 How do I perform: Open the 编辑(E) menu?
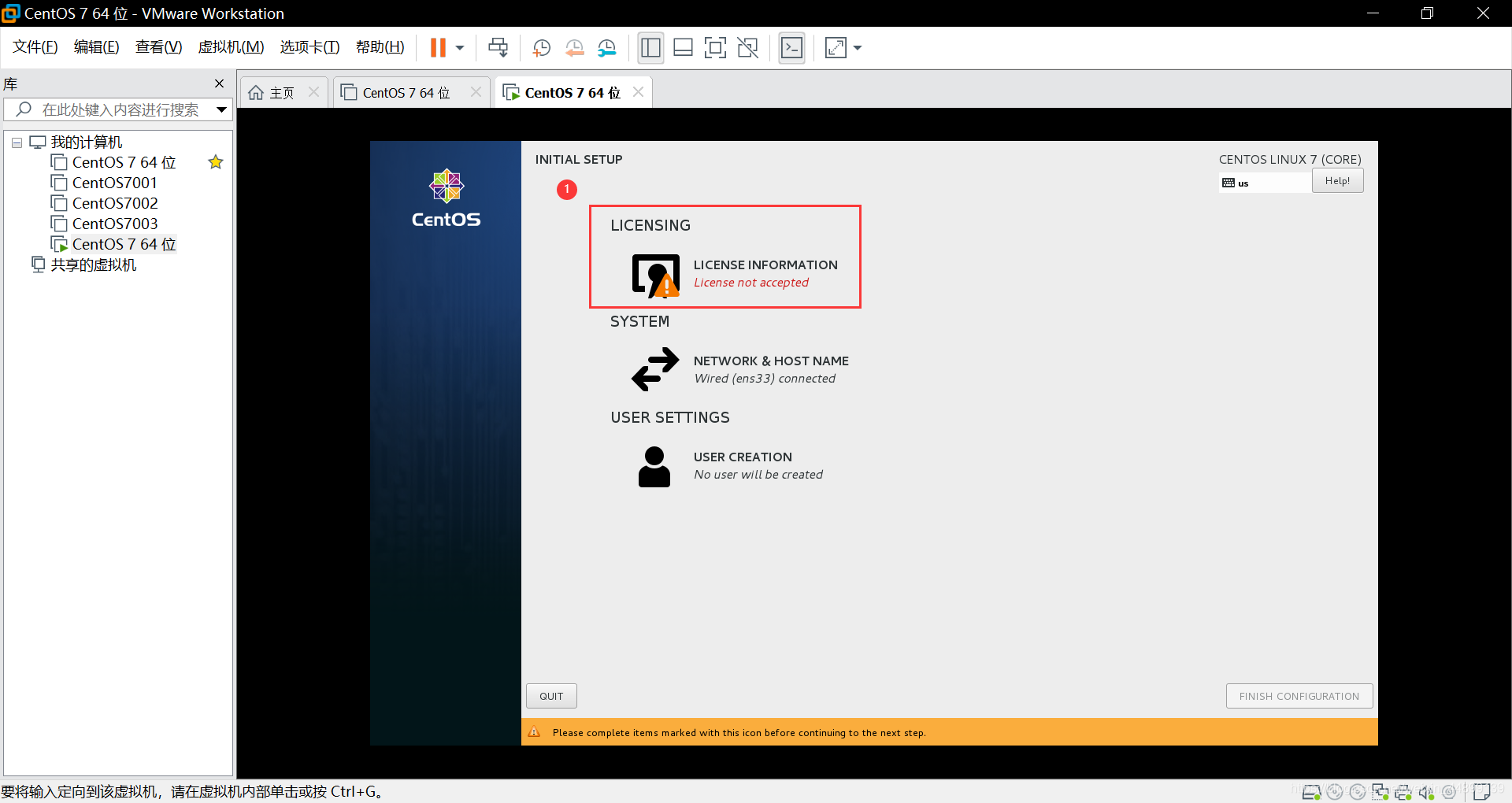[x=96, y=47]
